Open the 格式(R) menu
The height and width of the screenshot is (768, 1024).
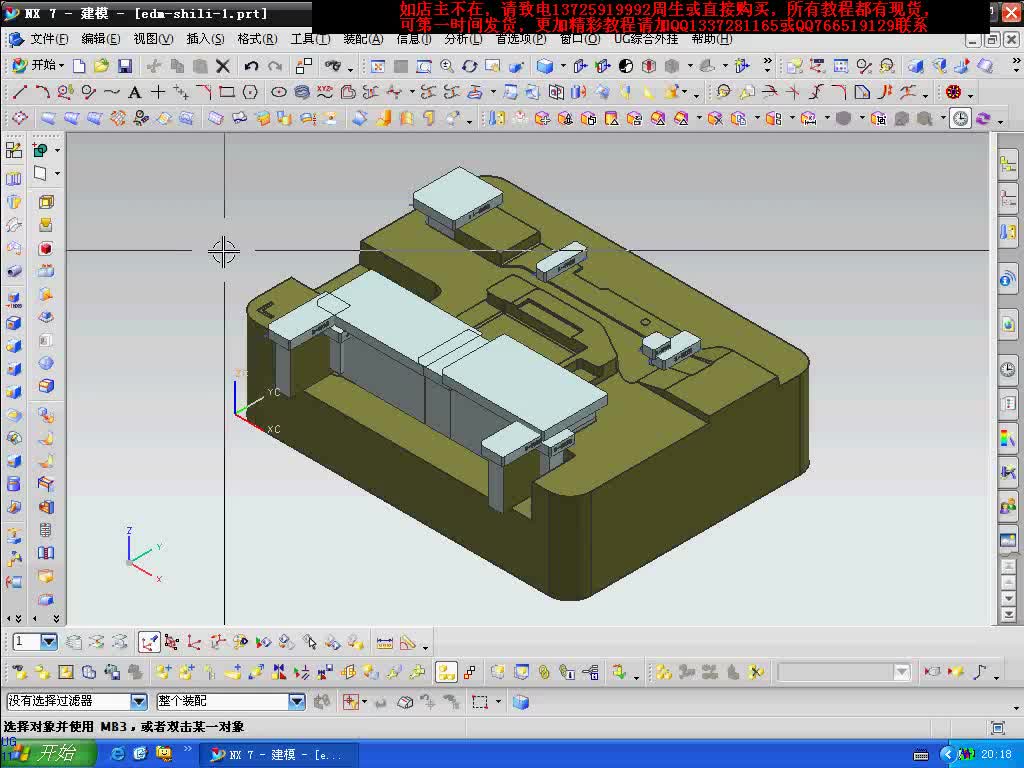(x=257, y=39)
